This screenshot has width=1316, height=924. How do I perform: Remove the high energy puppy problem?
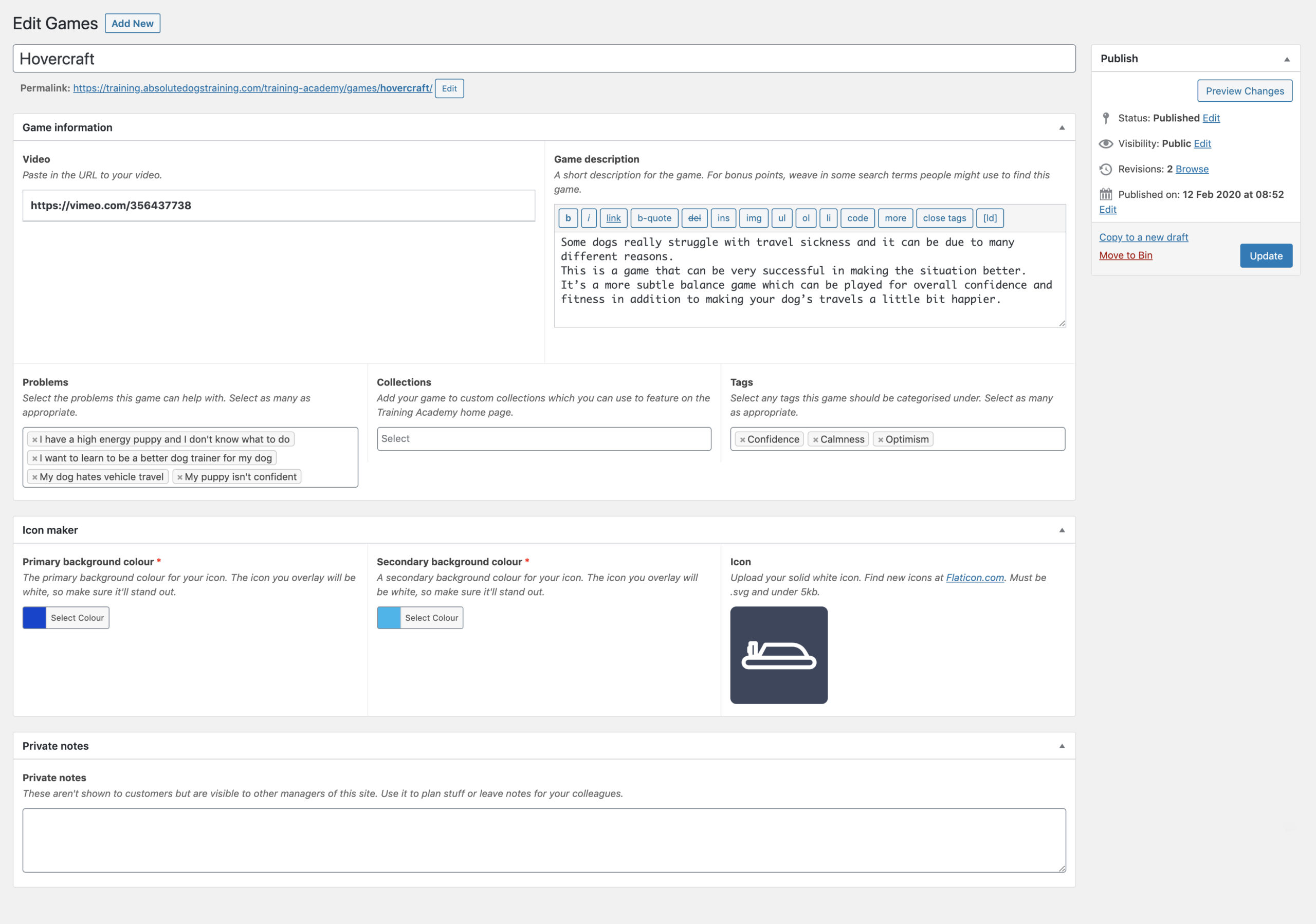34,439
